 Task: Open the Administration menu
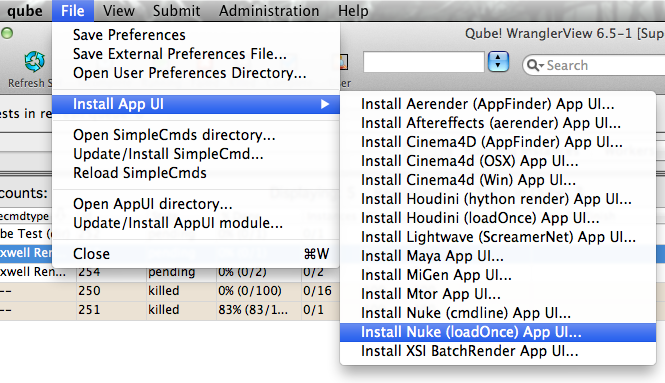pyautogui.click(x=269, y=11)
